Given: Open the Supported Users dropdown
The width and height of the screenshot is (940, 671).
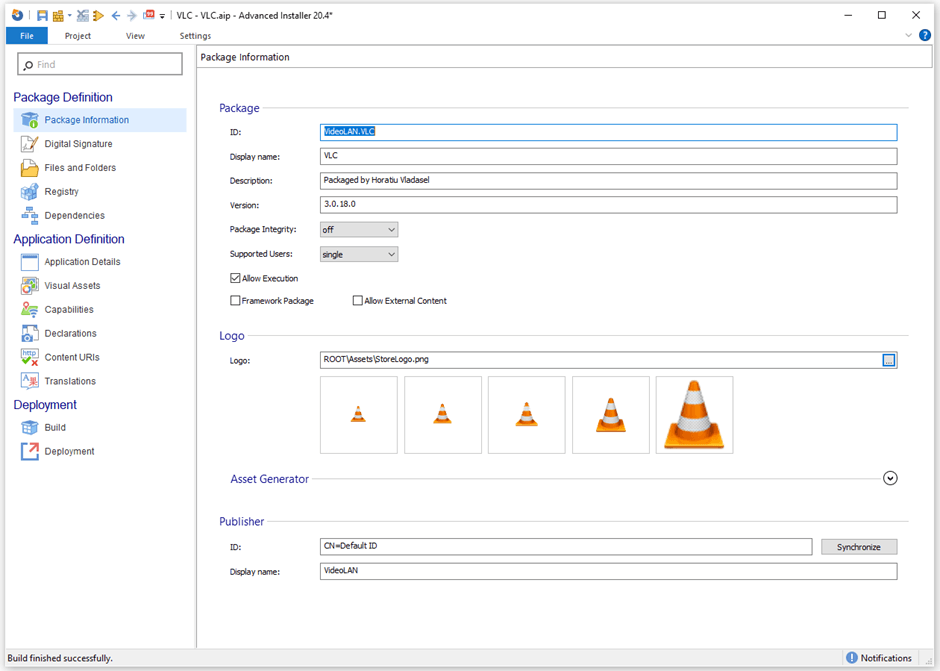Looking at the screenshot, I should (x=359, y=254).
